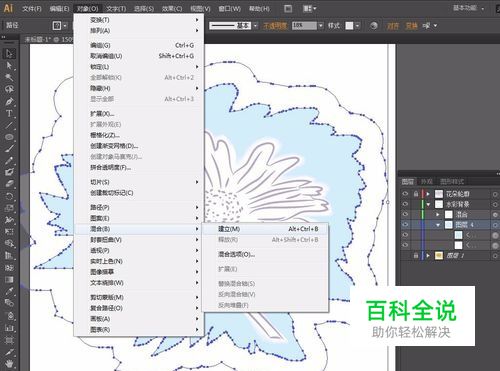Collapse the 图层 4 sublayer

tap(438, 225)
